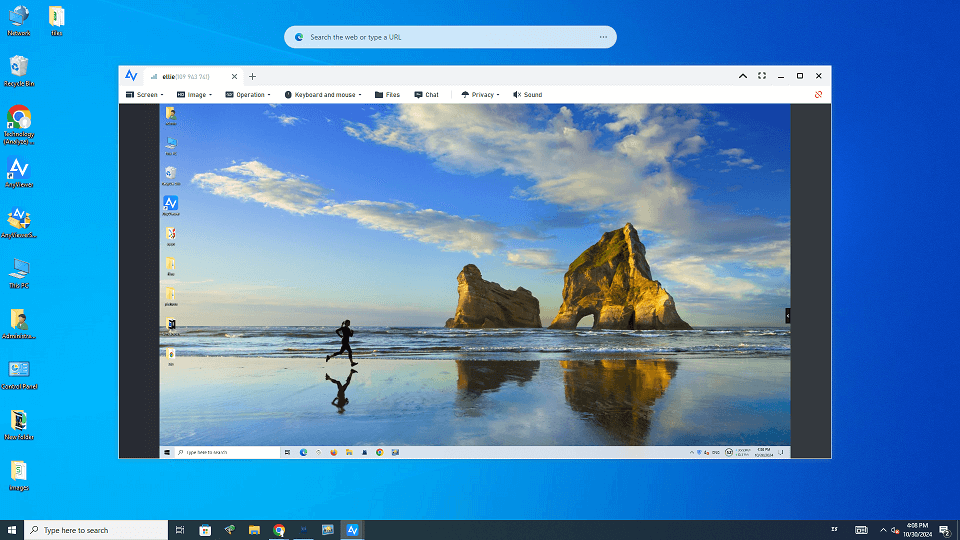Screen dimensions: 960x540
Task: Click AnyViewer icon in local taskbar
Action: coord(352,530)
